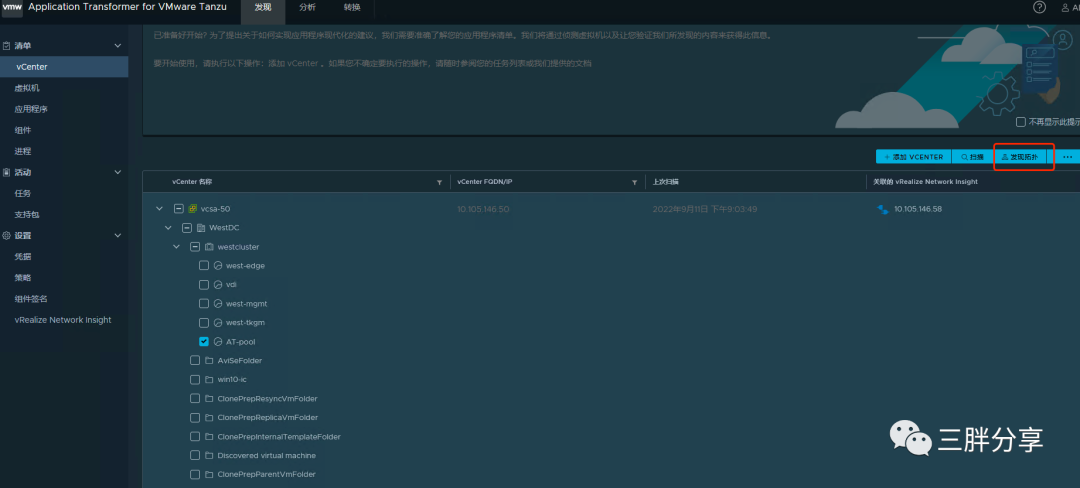1080x488 pixels.
Task: Click the datacenter icon next to WestDC
Action: [x=201, y=228]
